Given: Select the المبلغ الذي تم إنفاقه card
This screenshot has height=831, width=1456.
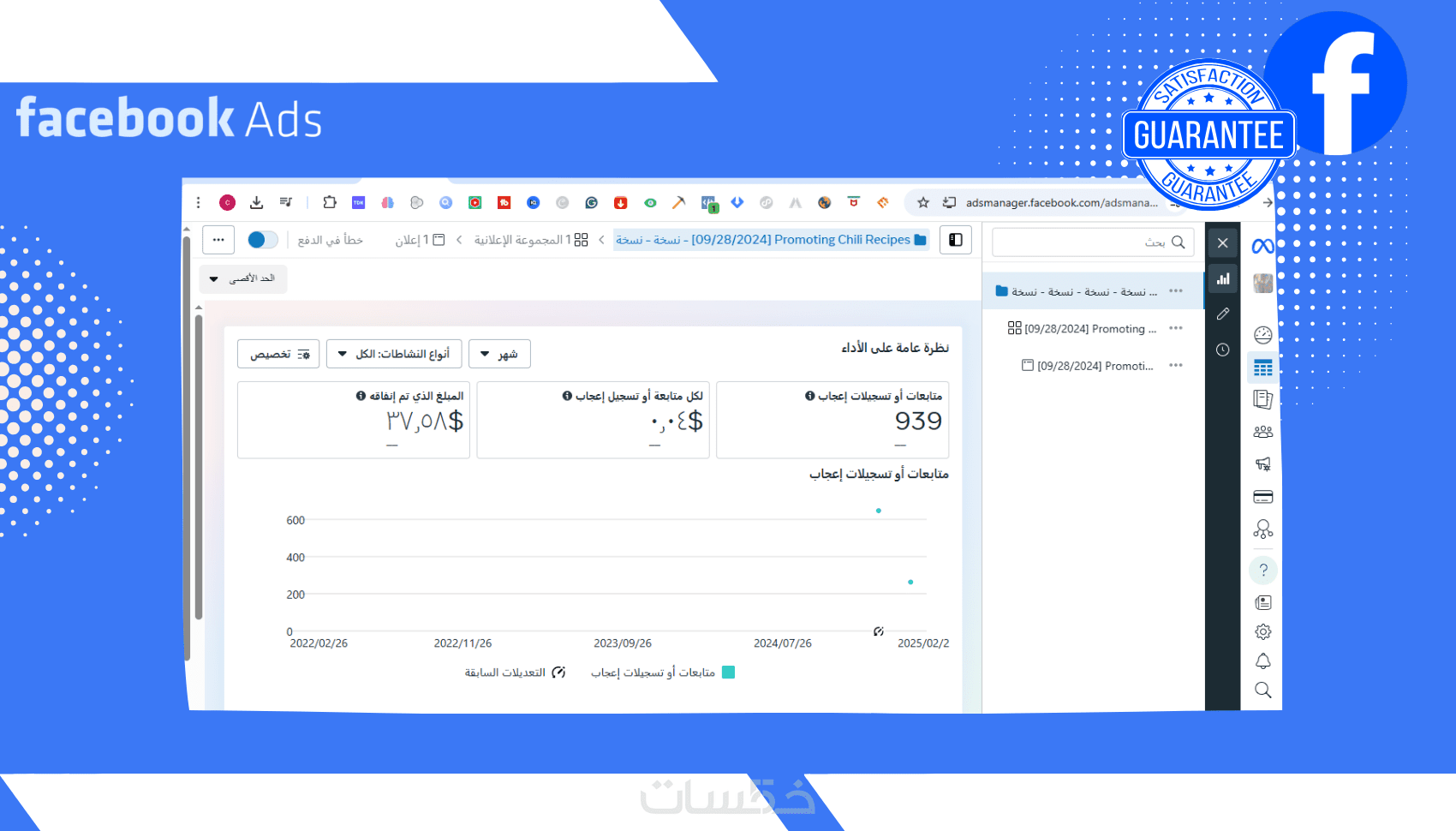Looking at the screenshot, I should coord(354,420).
